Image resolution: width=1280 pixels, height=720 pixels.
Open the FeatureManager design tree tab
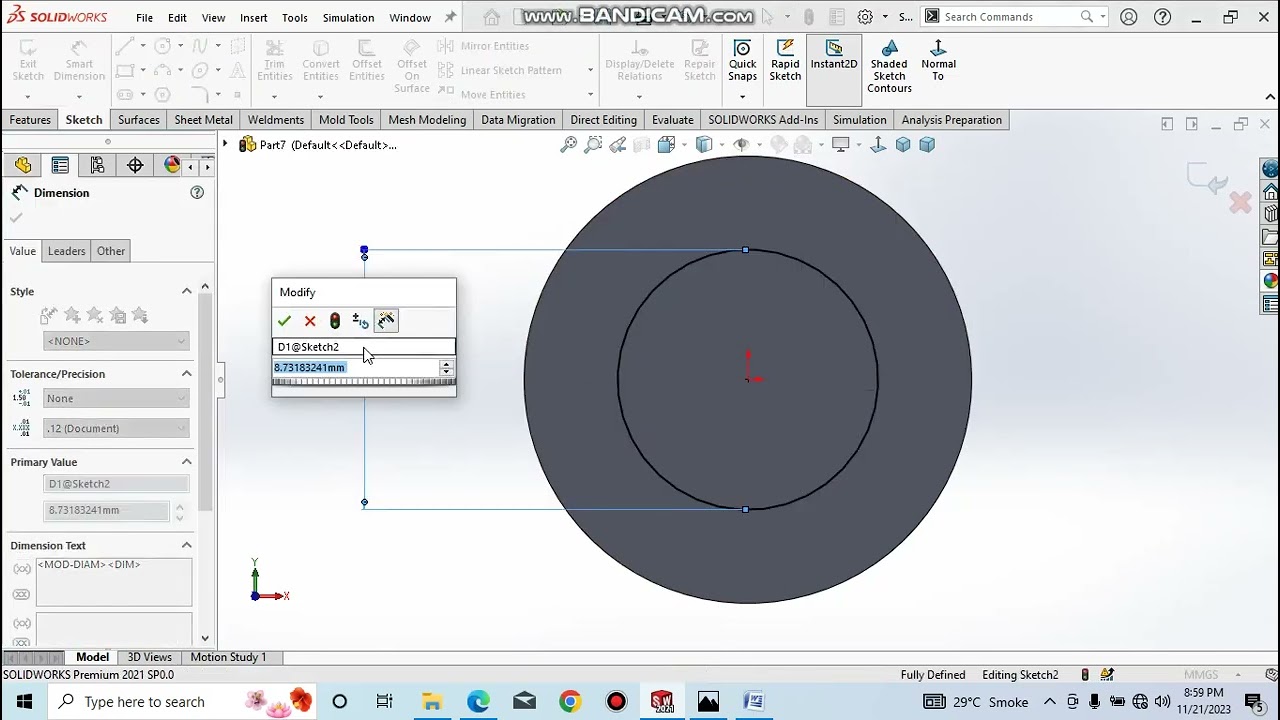[x=23, y=165]
